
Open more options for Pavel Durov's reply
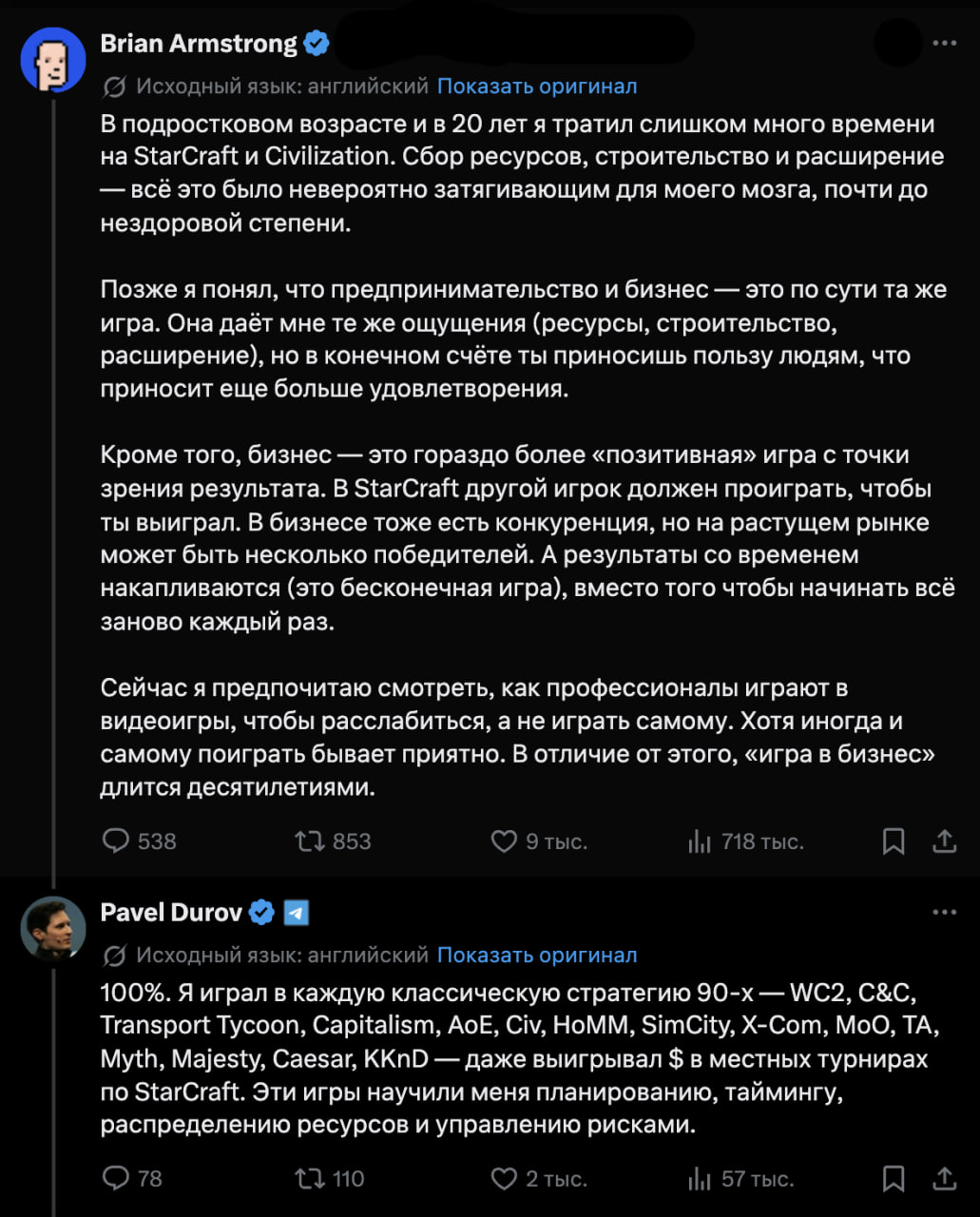tap(944, 913)
